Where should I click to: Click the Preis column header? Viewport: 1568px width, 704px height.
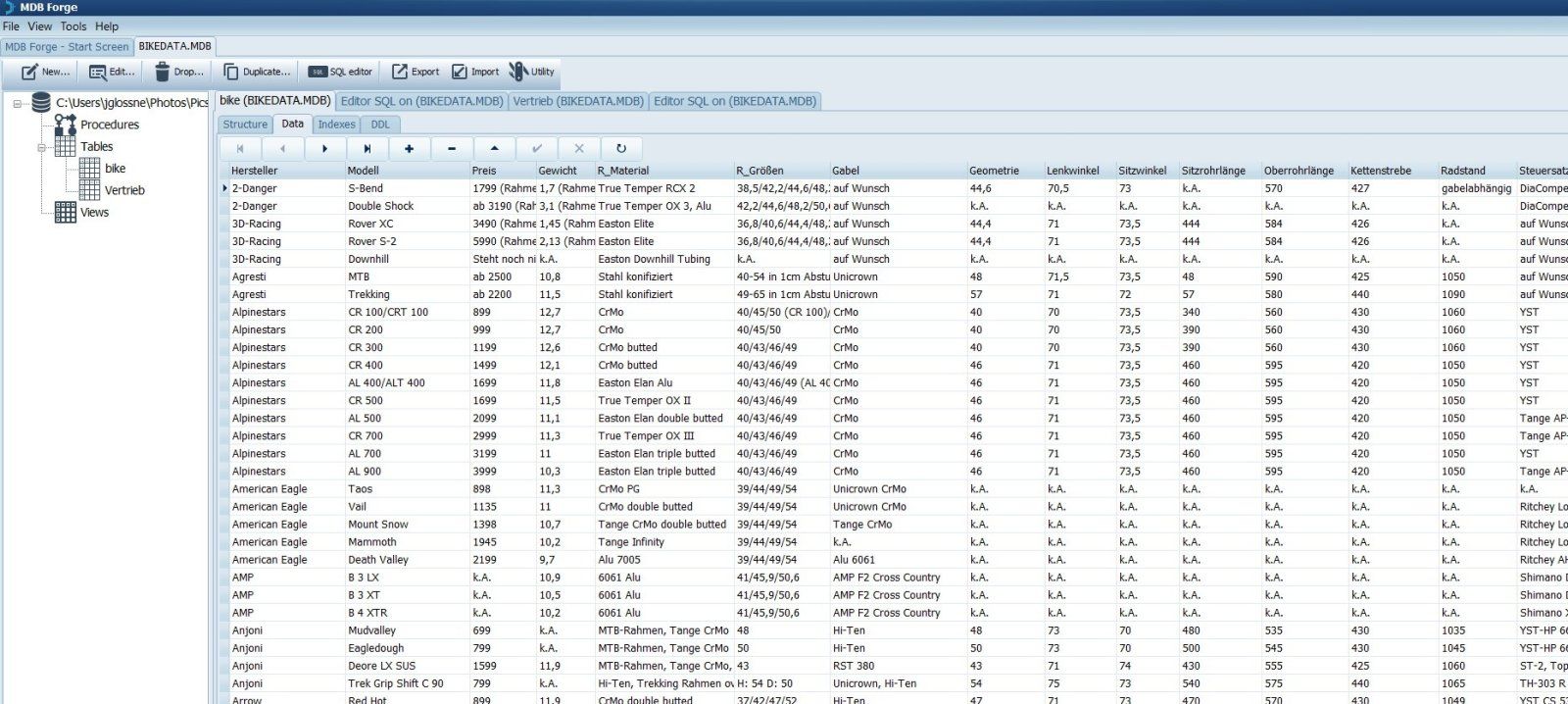click(503, 171)
